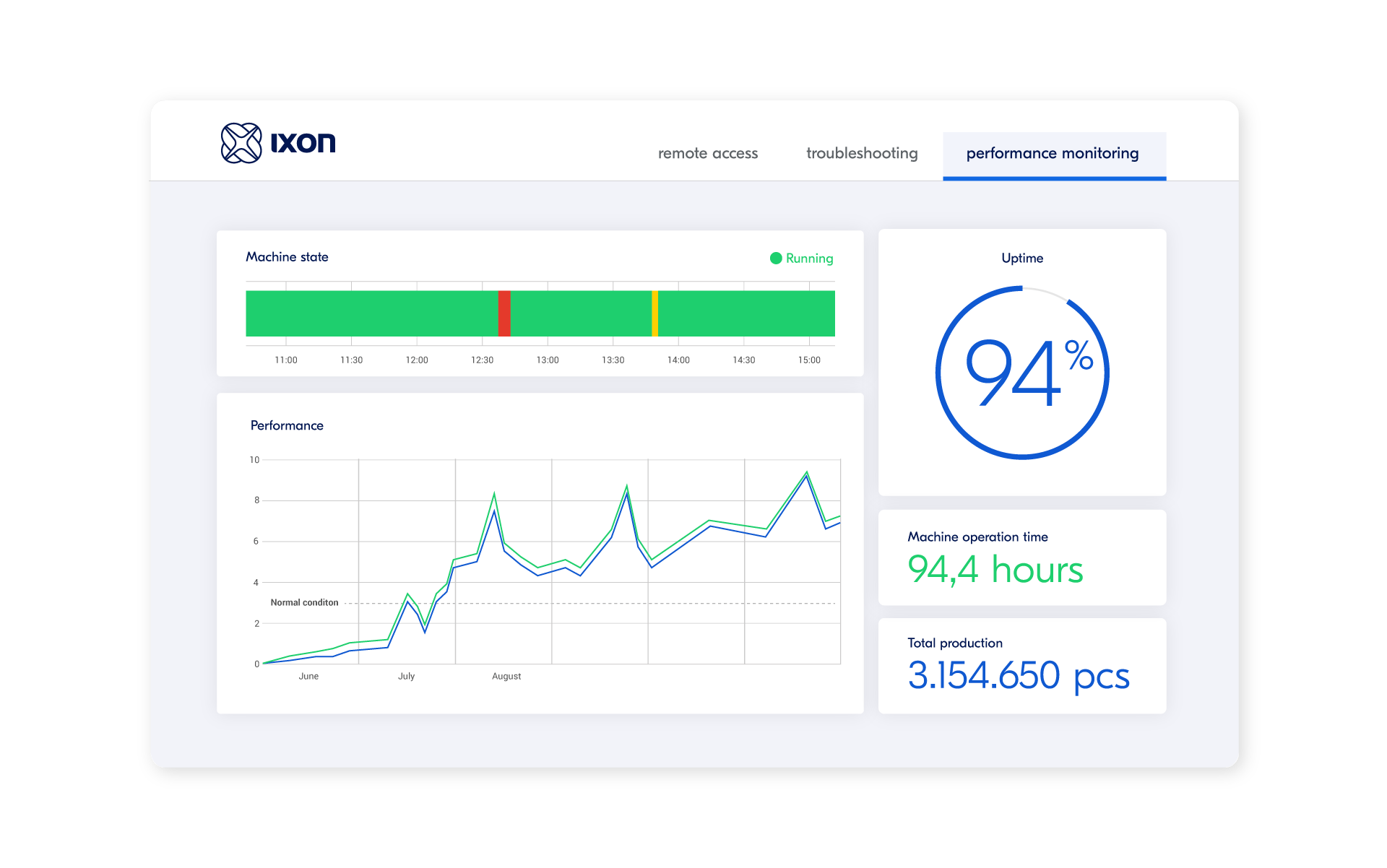
Task: Select the performance monitoring tab
Action: point(1053,153)
